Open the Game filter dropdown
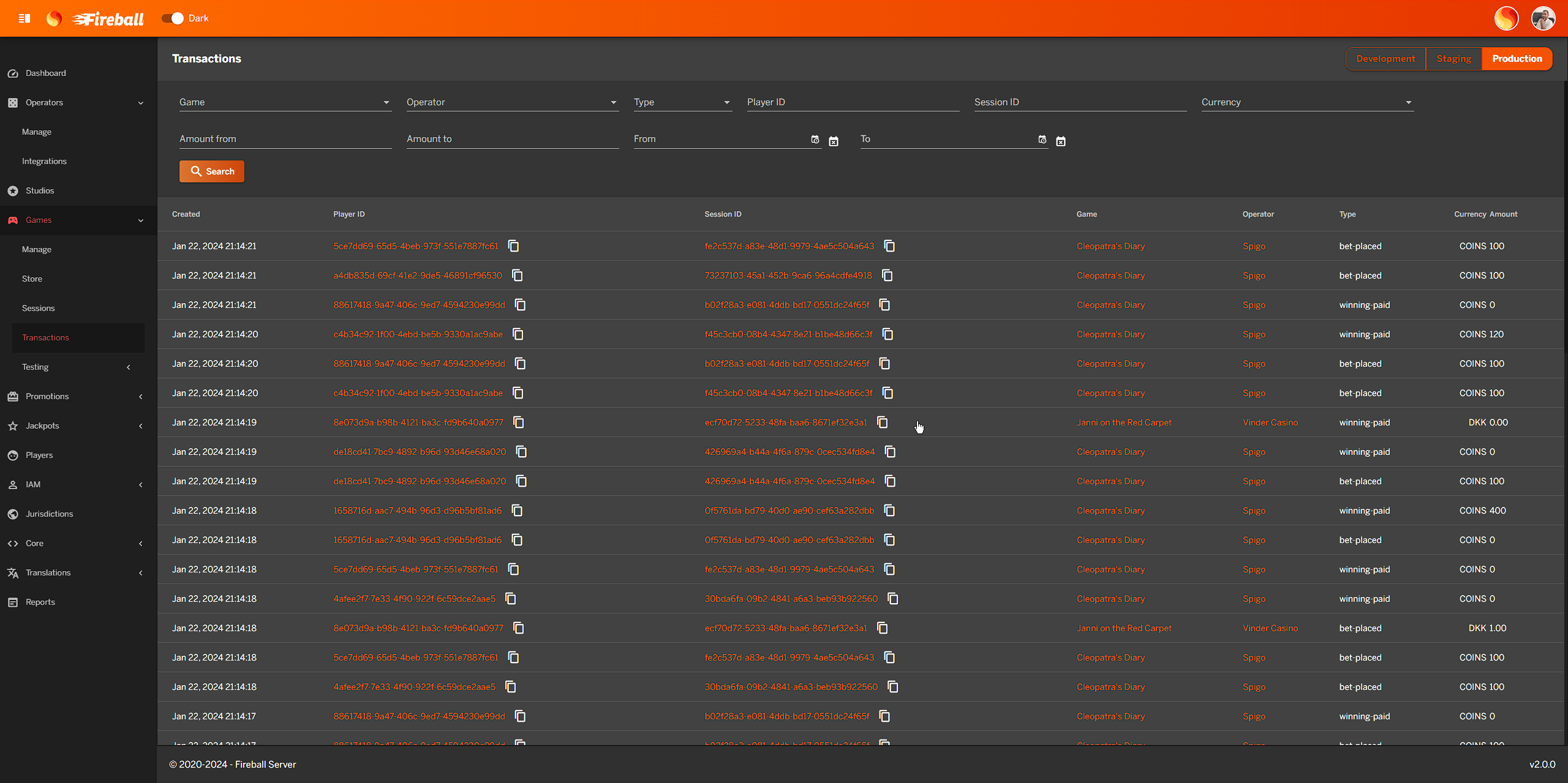 pos(285,102)
